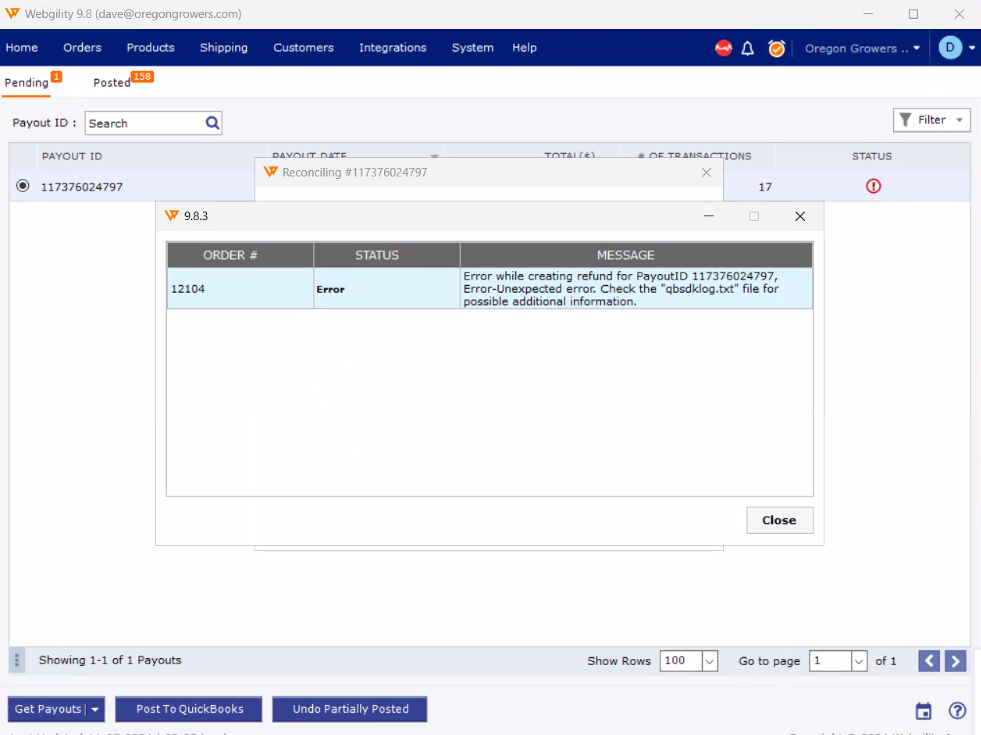This screenshot has height=735, width=981.
Task: Click the PAYOUT ID column header
Action: tap(71, 156)
